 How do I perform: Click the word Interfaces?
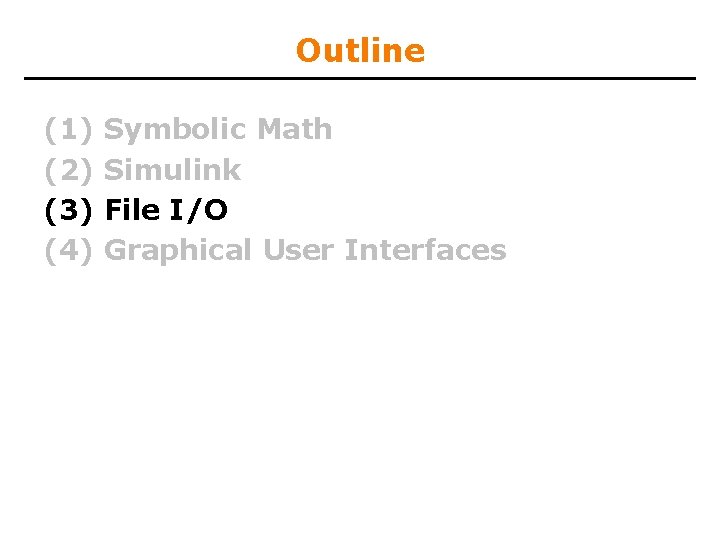(x=425, y=250)
